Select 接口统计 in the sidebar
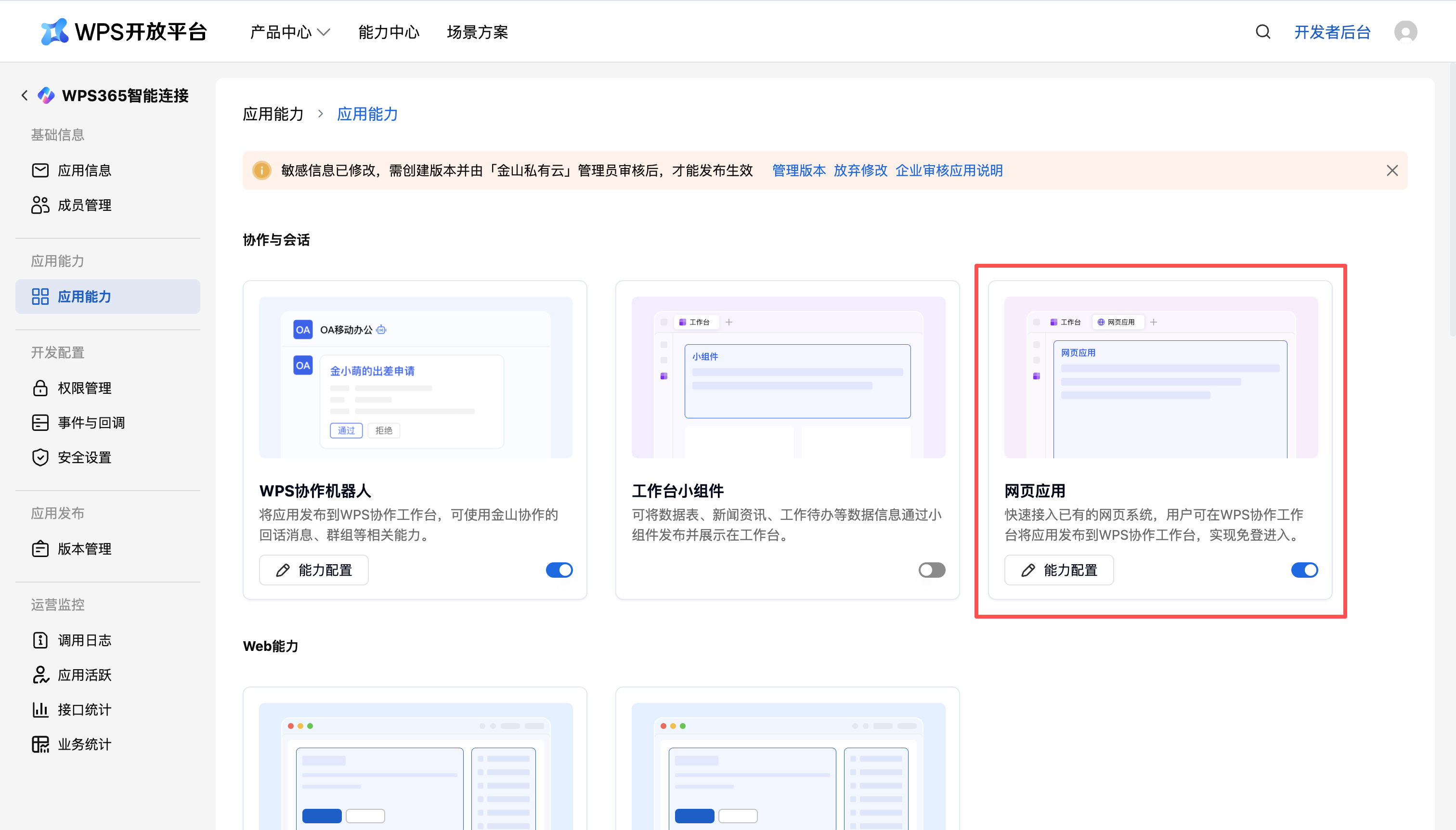 pos(108,709)
